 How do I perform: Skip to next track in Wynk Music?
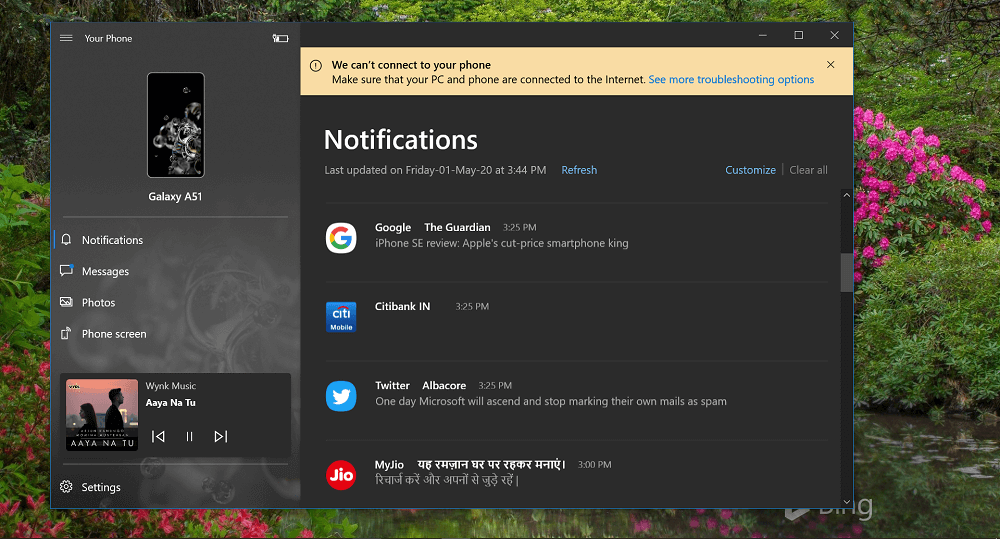point(221,436)
